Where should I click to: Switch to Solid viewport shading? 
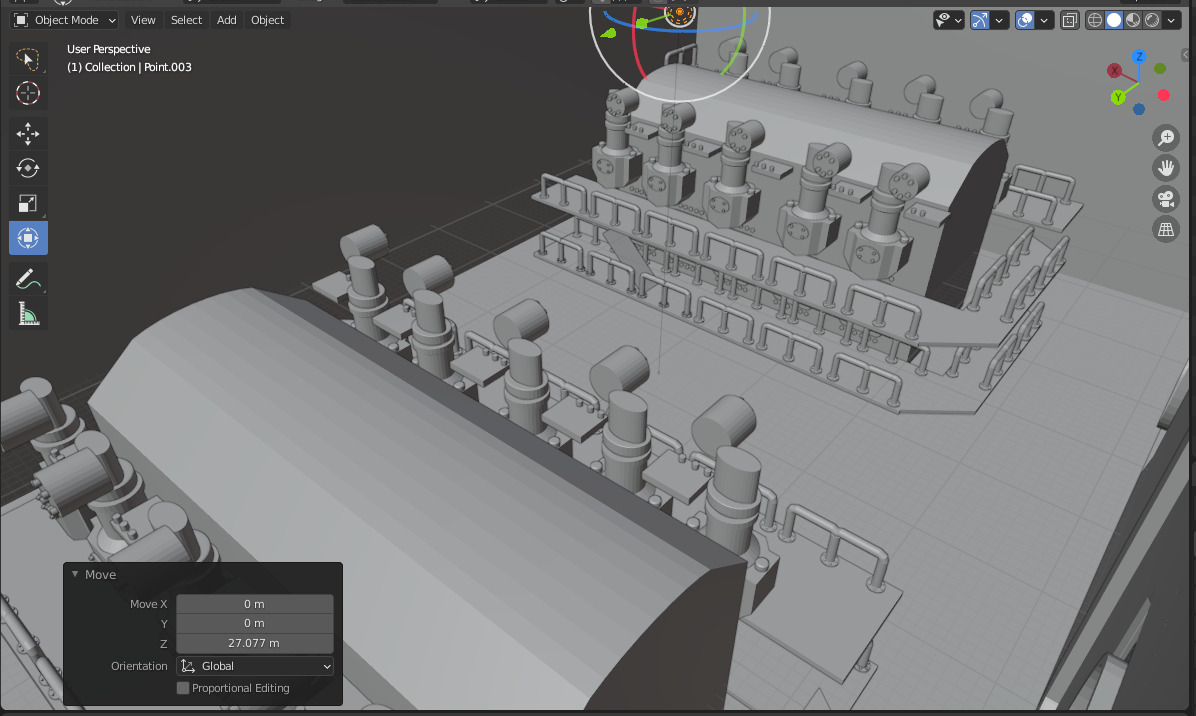tap(1114, 21)
